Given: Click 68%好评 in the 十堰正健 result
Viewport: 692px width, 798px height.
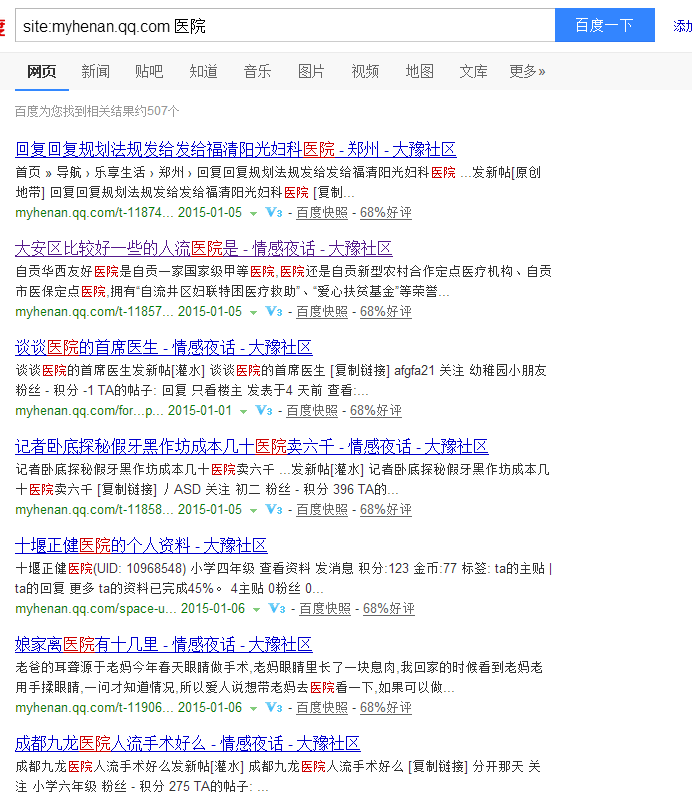Looking at the screenshot, I should 389,608.
